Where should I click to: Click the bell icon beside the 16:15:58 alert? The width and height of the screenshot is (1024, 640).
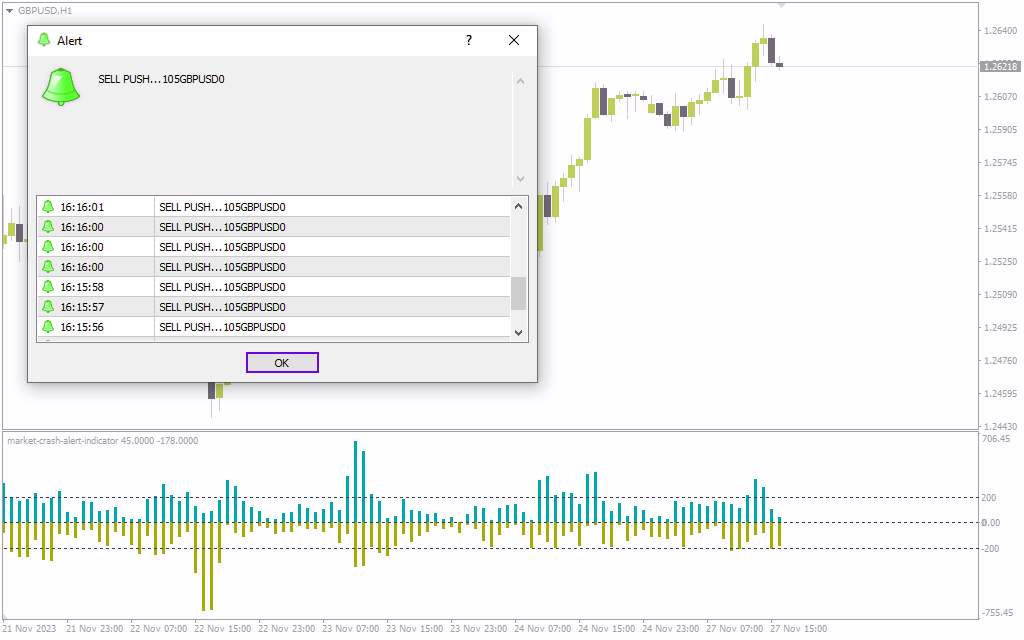pos(47,287)
